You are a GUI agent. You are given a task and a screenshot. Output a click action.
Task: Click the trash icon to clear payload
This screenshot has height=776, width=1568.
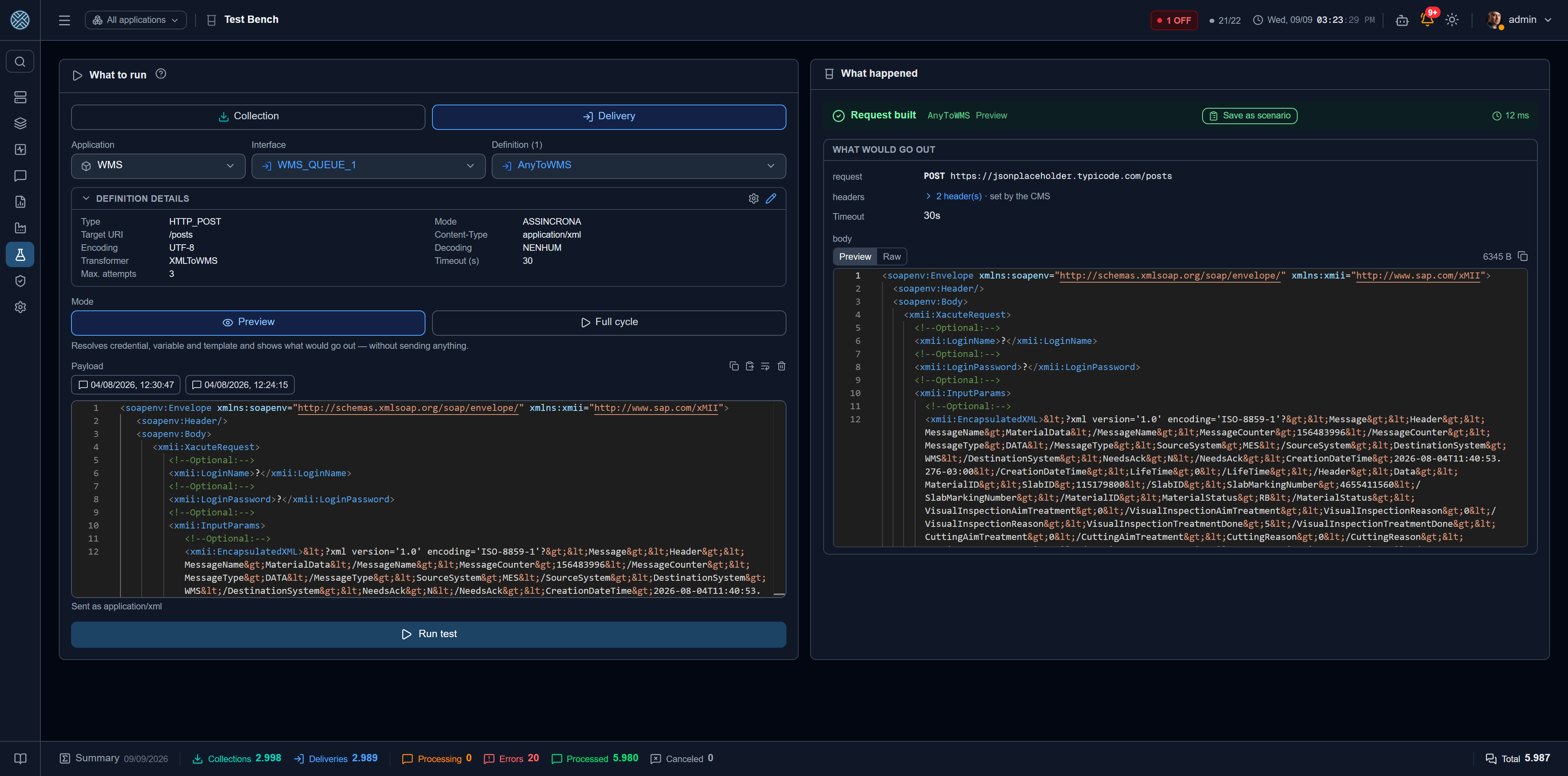(782, 366)
